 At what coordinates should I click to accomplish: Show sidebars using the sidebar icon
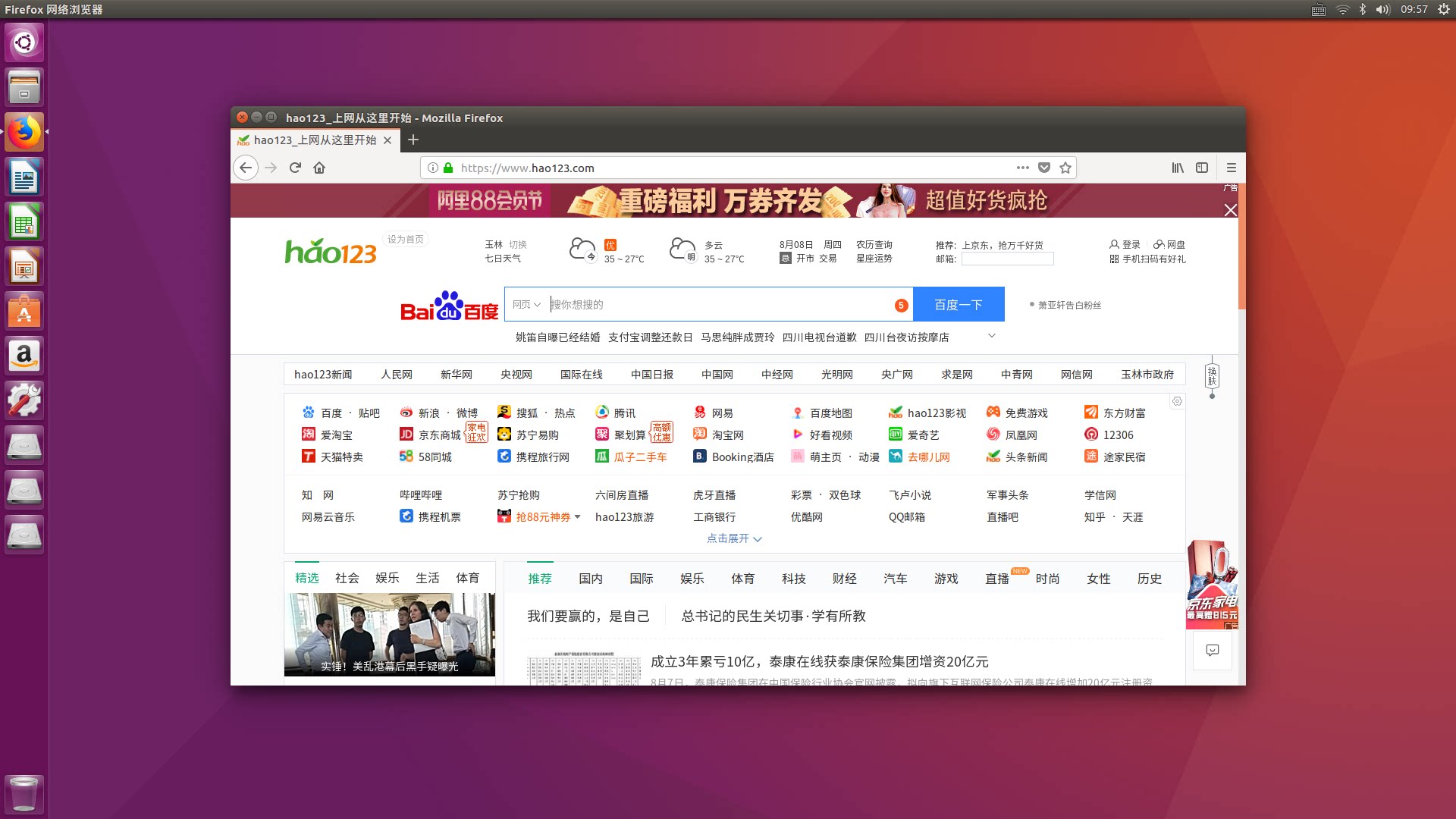point(1202,168)
